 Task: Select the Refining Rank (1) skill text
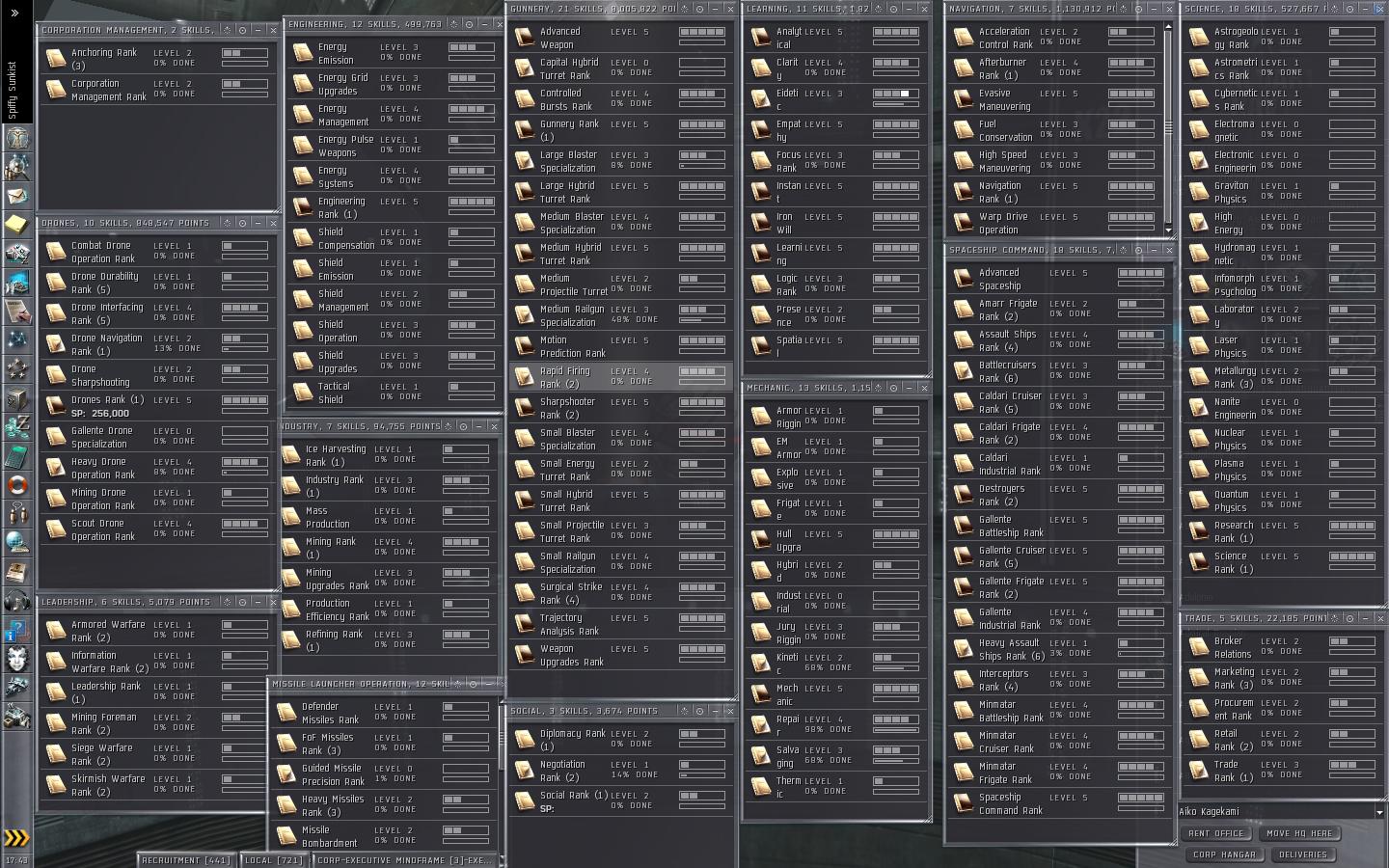[334, 640]
